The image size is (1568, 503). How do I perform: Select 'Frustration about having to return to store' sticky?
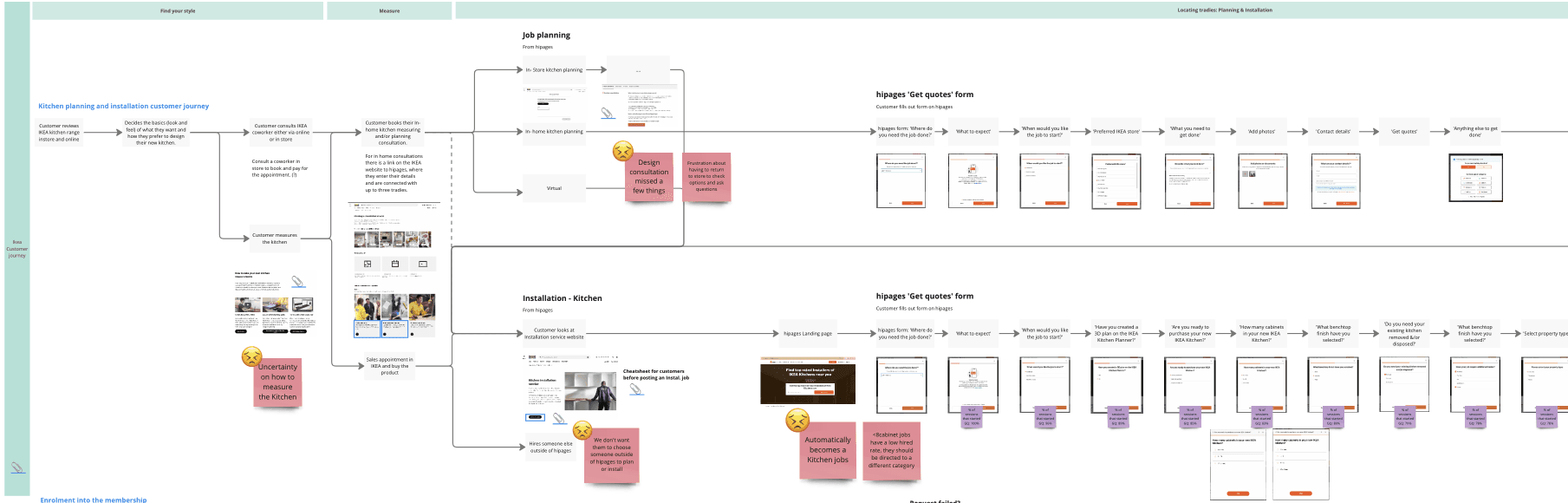[x=706, y=176]
